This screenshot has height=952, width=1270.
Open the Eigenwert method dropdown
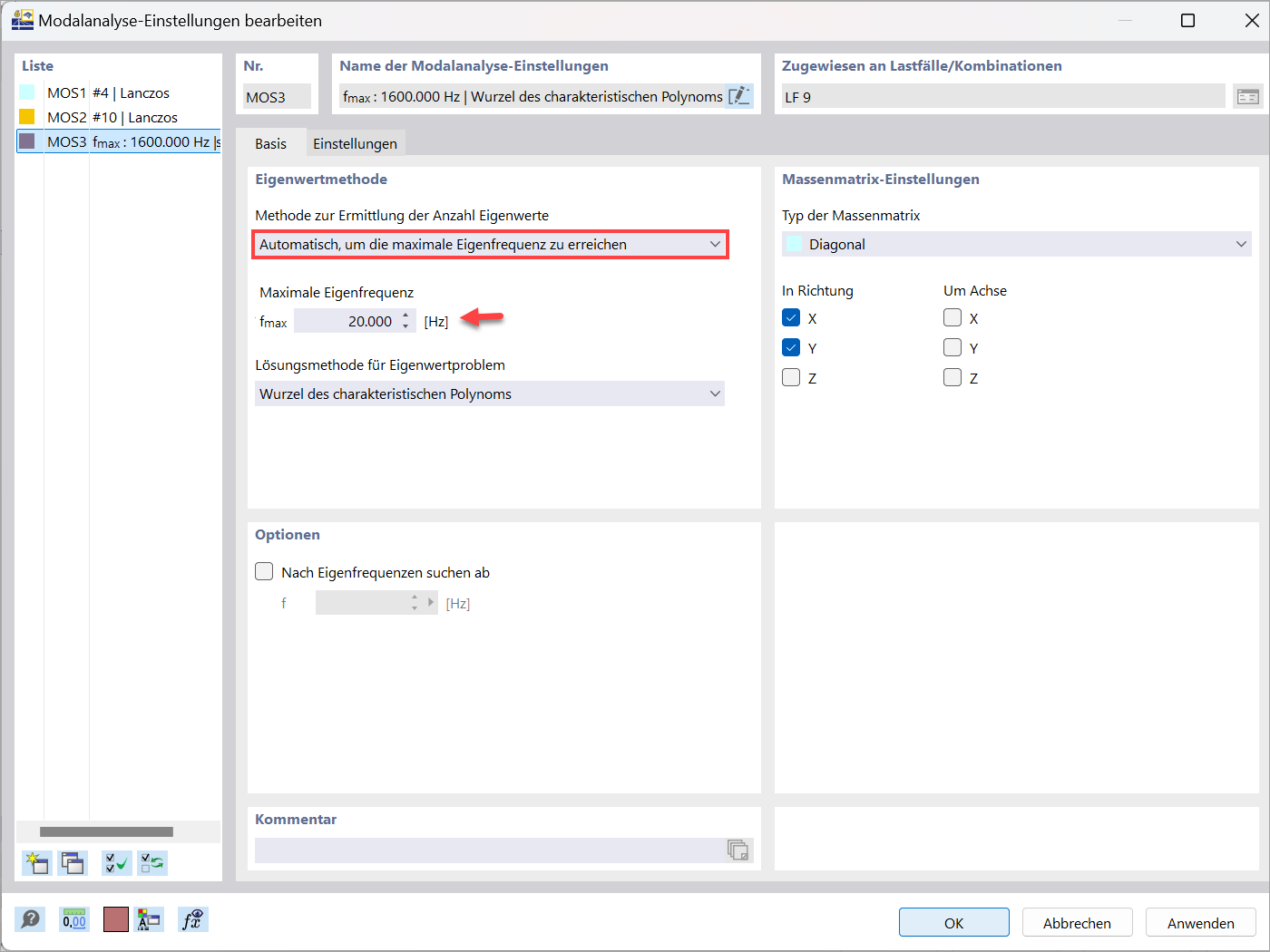click(490, 244)
